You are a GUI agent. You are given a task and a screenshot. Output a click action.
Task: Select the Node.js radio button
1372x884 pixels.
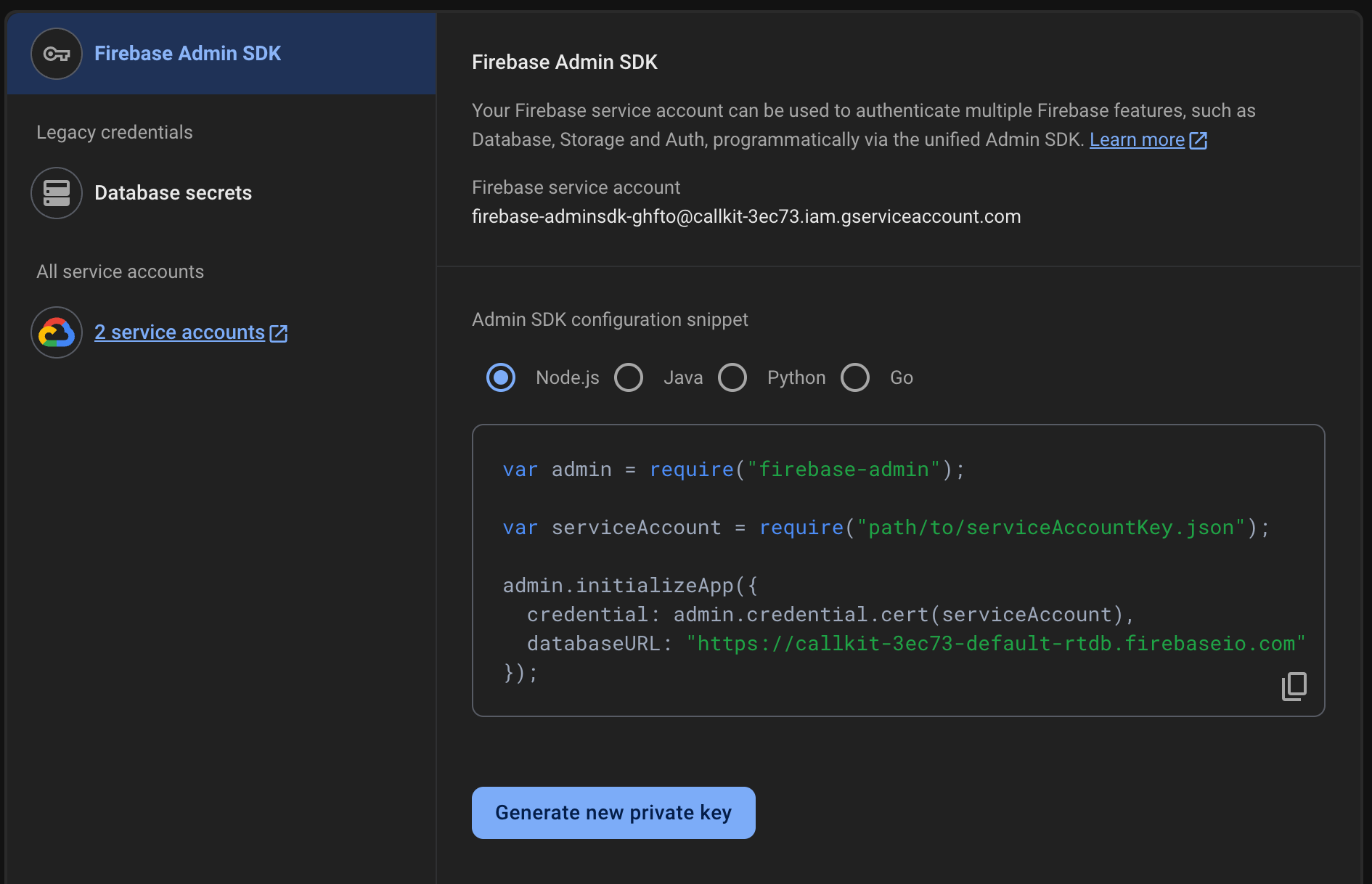tap(501, 377)
